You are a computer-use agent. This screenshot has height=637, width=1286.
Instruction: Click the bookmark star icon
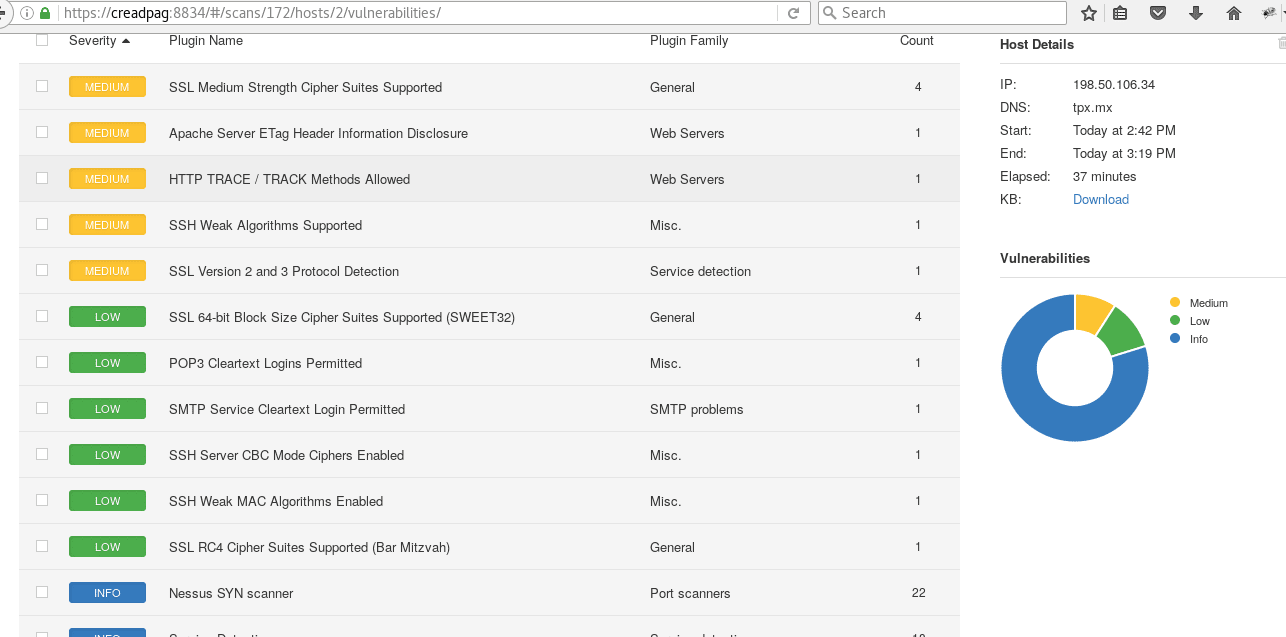pos(1089,13)
